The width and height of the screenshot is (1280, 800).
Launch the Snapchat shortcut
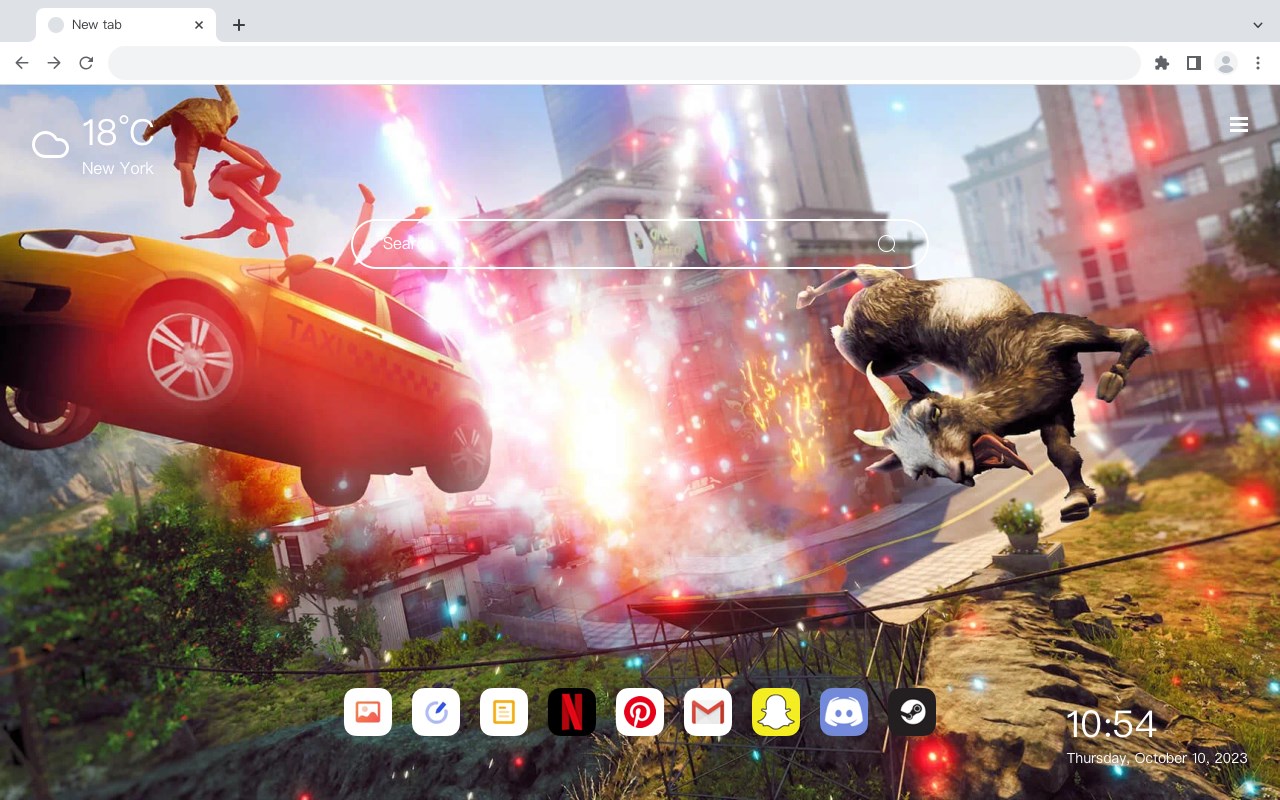click(x=776, y=712)
